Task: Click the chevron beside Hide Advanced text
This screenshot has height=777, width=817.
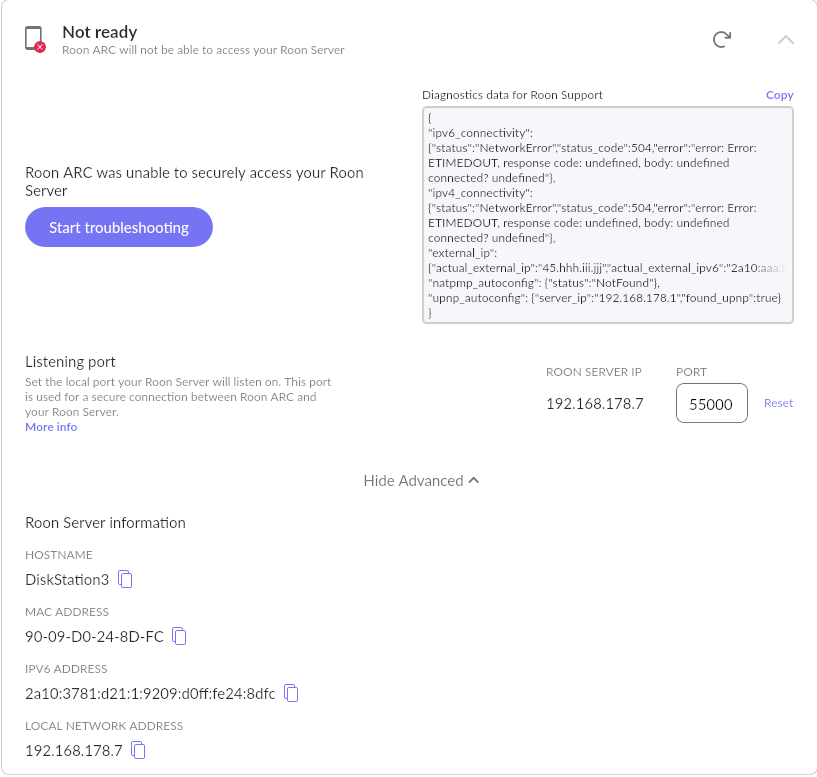Action: (x=471, y=479)
